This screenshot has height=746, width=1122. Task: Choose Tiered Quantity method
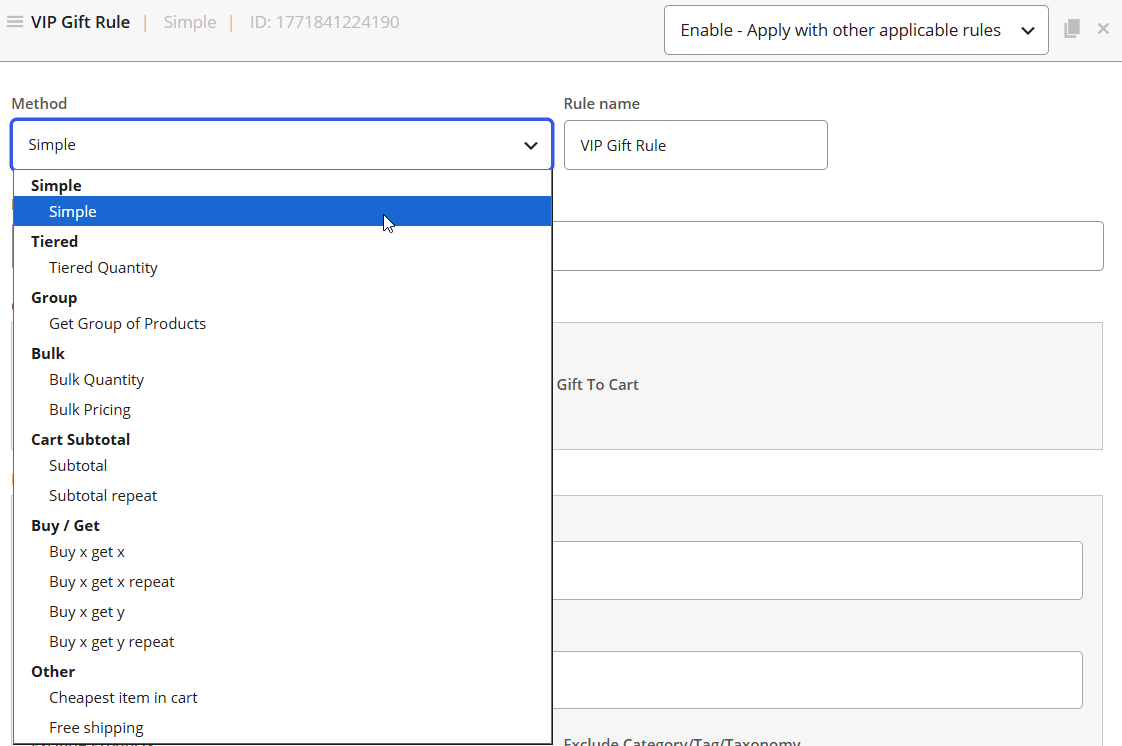pos(282,268)
